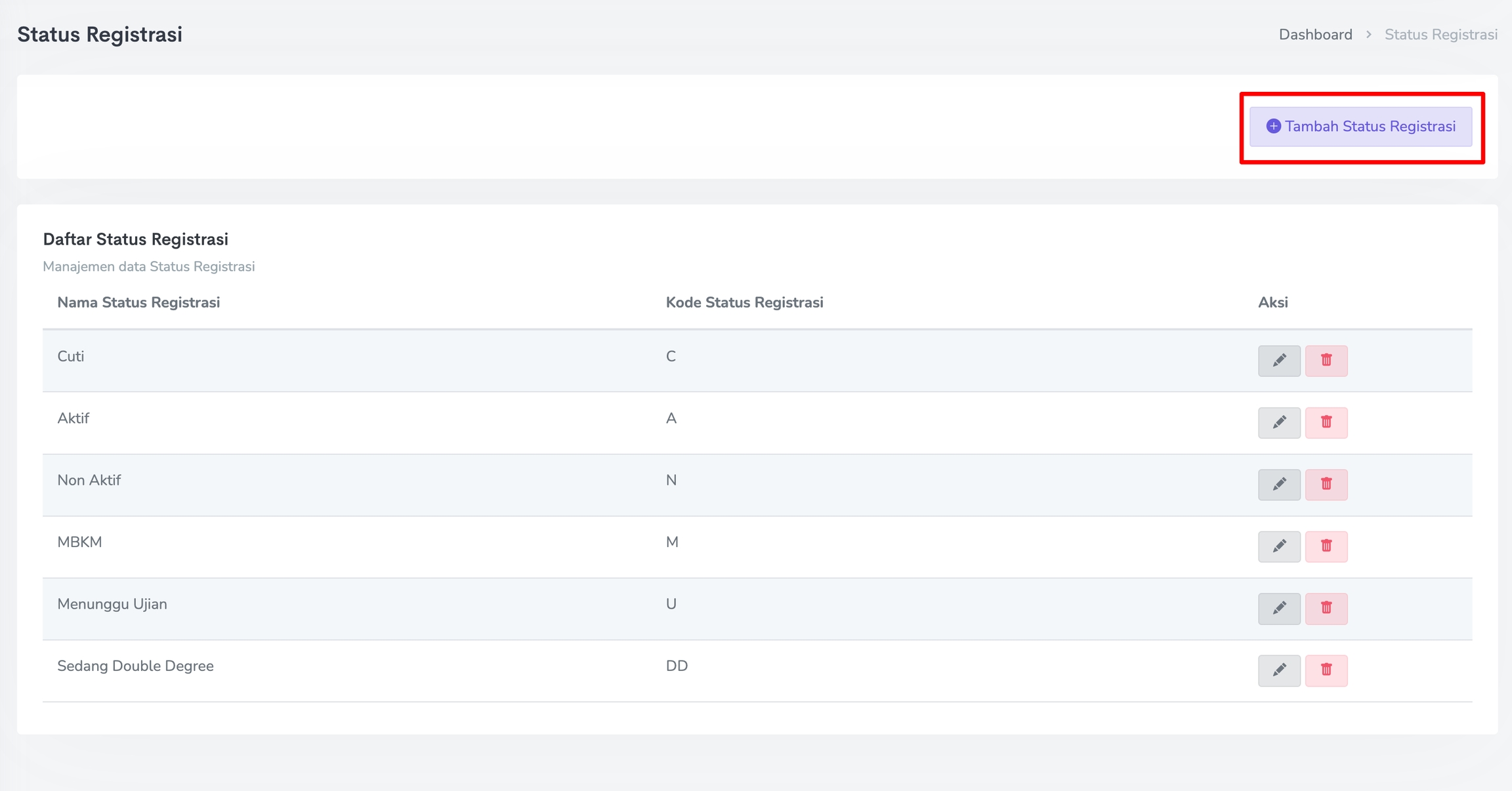Delete the Menunggu Ujian status
The width and height of the screenshot is (1512, 791).
(x=1326, y=609)
